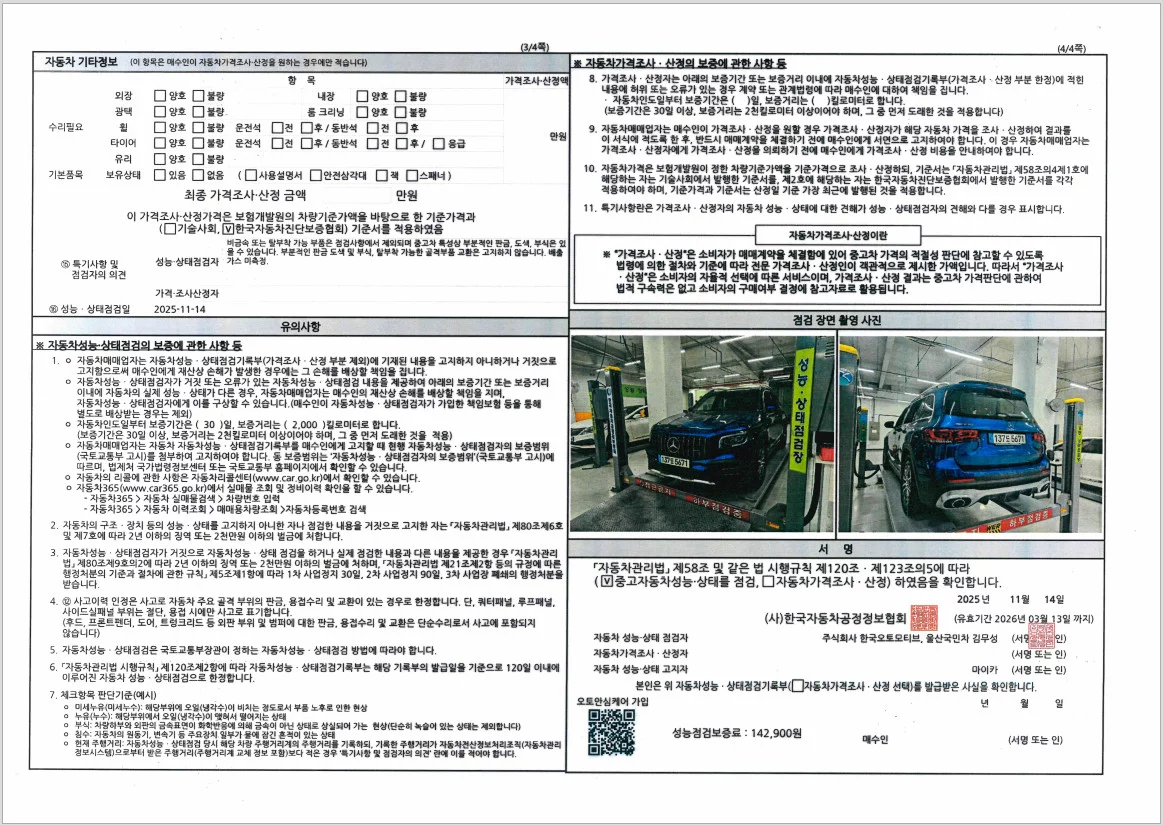
Task: Check the 외장 불량 checkbox
Action: 198,97
